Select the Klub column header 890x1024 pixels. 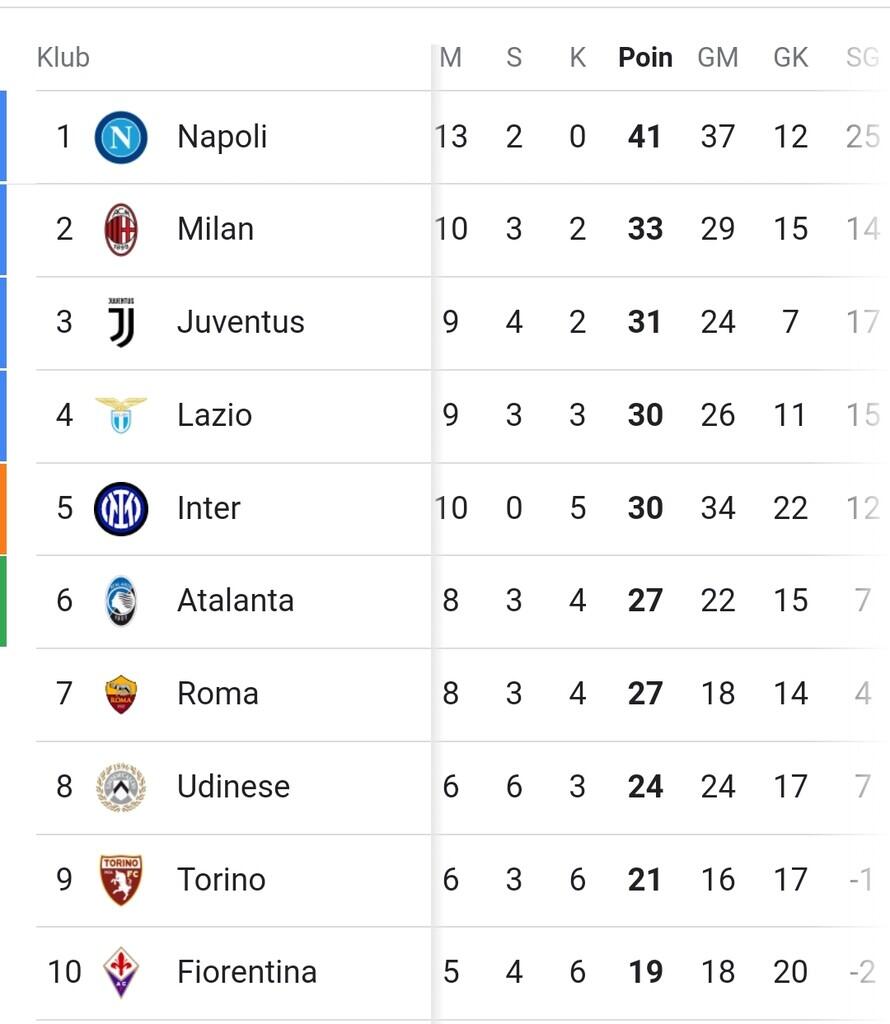click(63, 58)
